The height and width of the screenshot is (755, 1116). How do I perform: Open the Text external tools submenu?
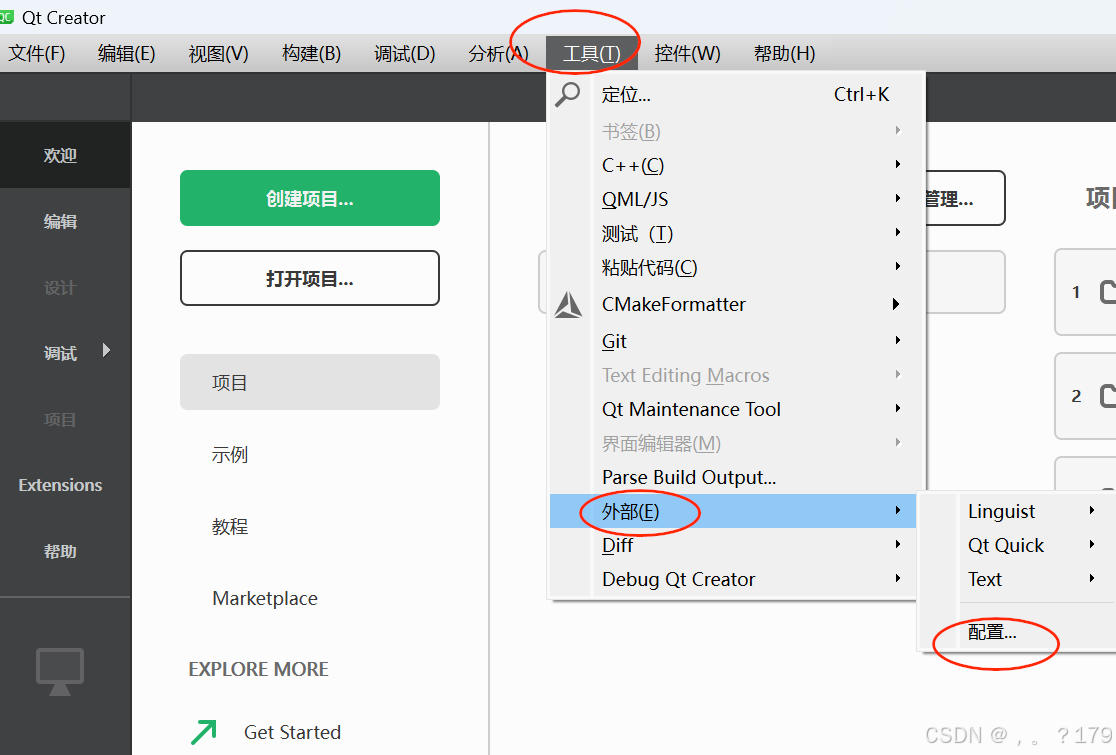coord(1018,579)
